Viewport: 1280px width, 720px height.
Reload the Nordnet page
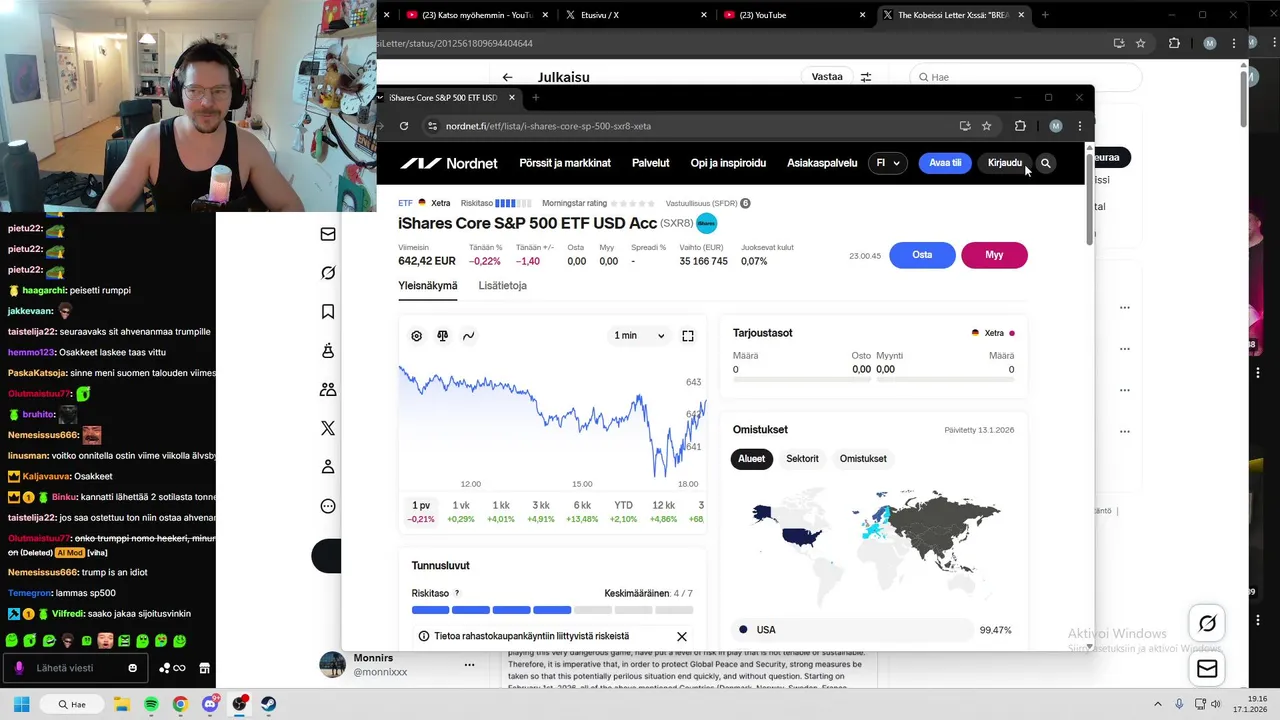(404, 126)
